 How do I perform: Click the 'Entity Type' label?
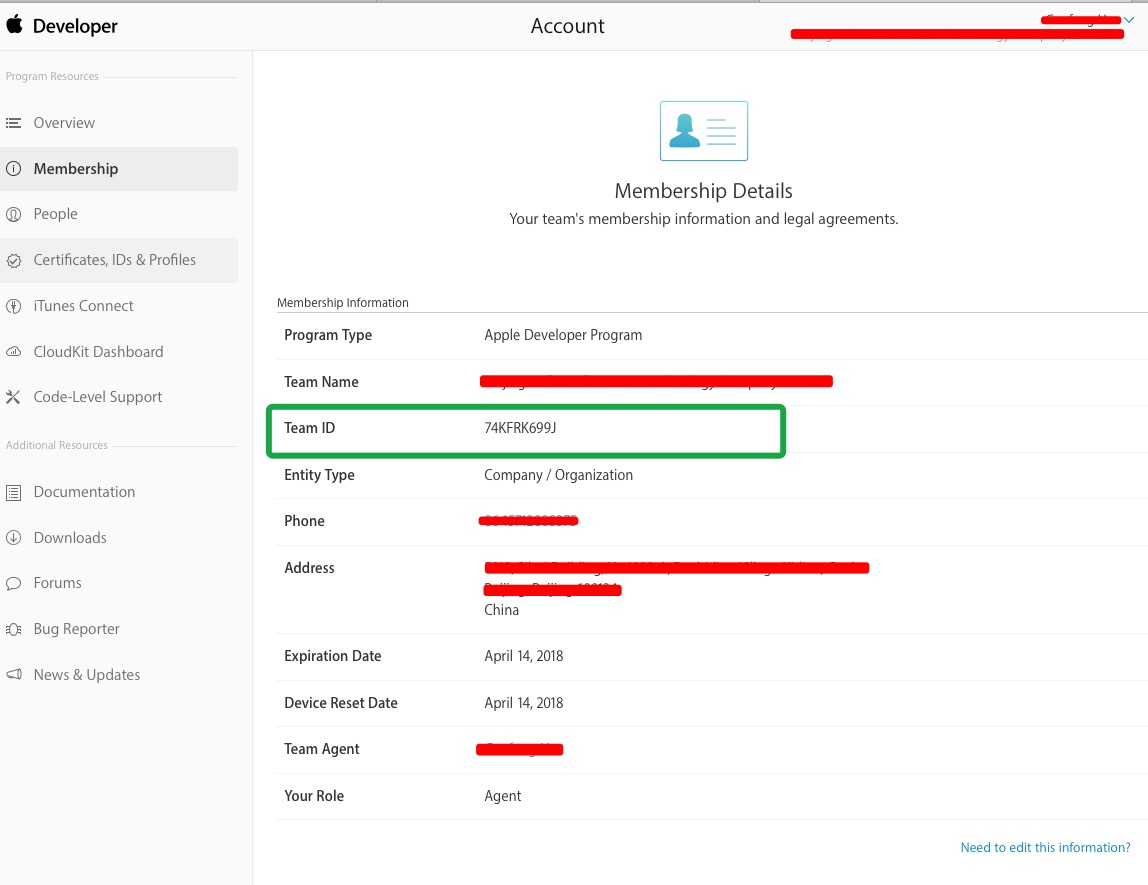tap(319, 475)
